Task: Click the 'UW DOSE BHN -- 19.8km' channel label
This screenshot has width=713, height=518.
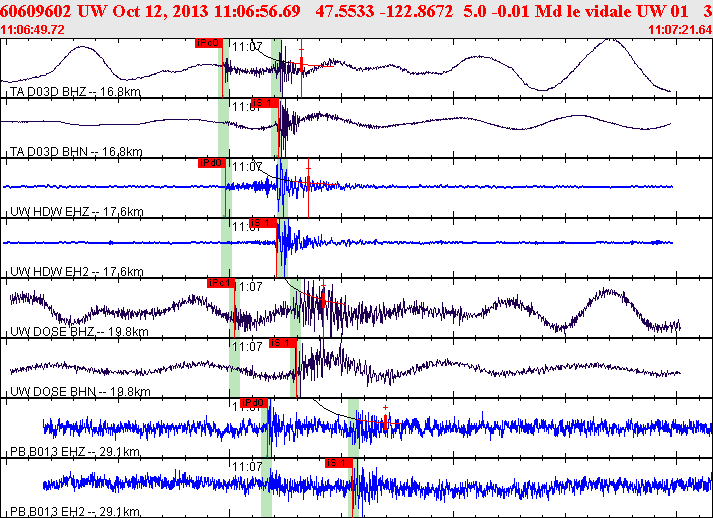Action: 80,392
